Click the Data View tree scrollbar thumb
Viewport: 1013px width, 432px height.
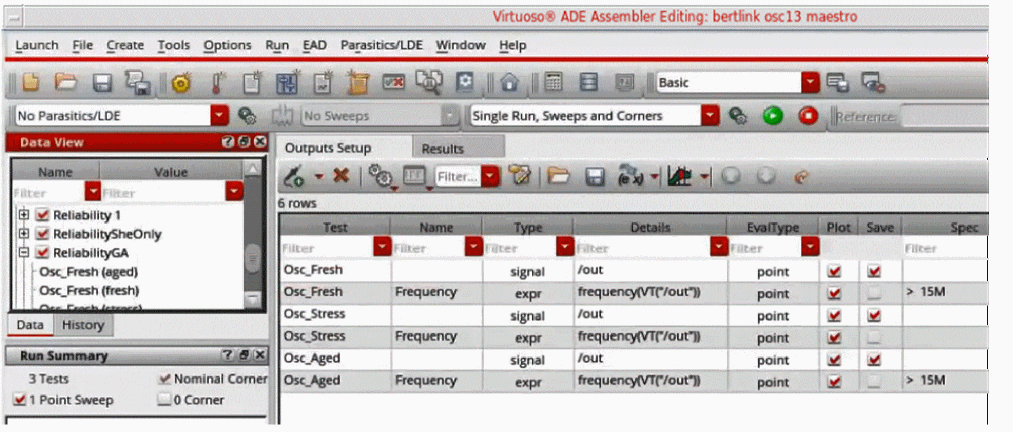(253, 258)
